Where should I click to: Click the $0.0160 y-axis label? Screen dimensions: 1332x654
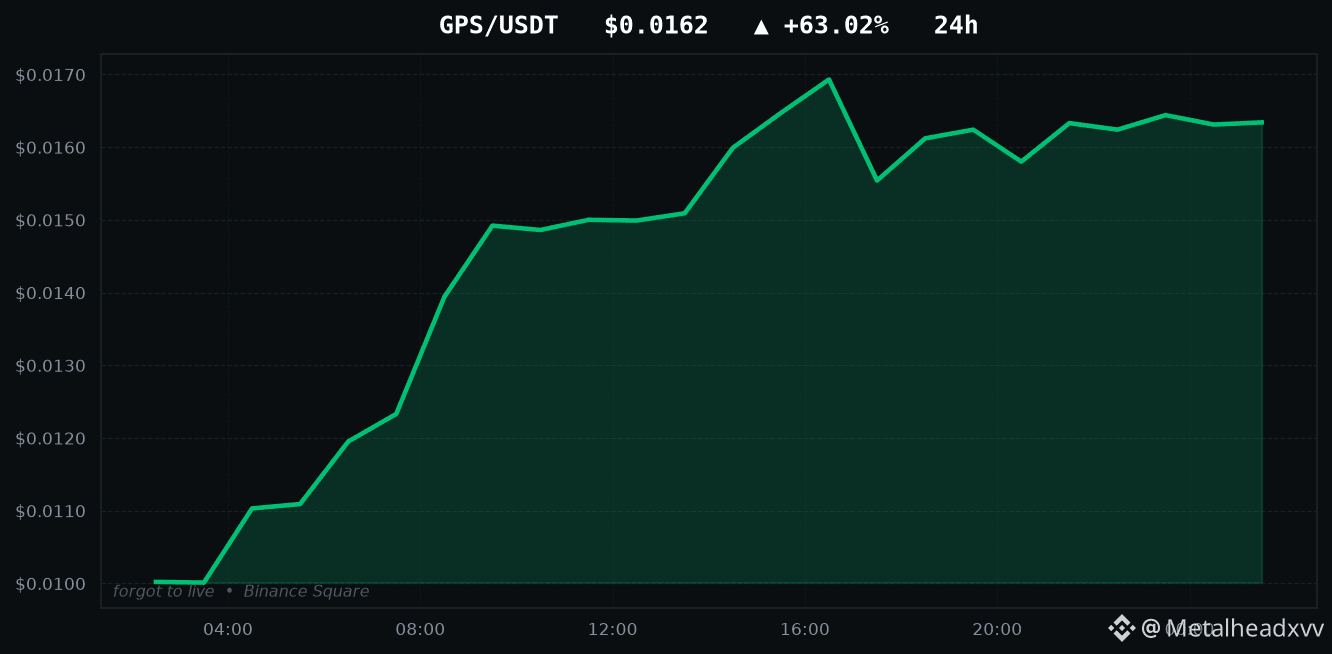click(x=51, y=148)
